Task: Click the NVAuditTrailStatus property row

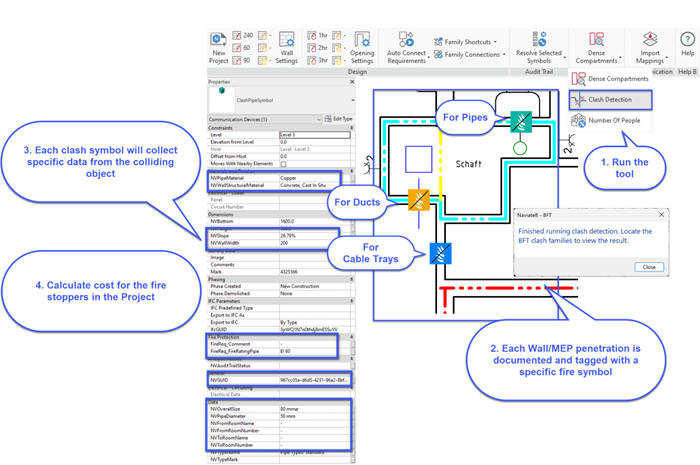Action: (x=279, y=365)
